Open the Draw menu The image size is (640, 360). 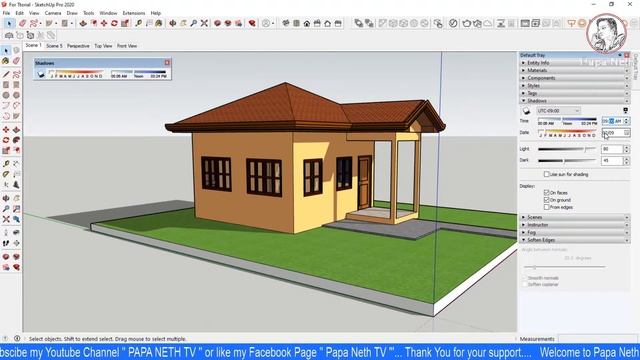[x=72, y=13]
